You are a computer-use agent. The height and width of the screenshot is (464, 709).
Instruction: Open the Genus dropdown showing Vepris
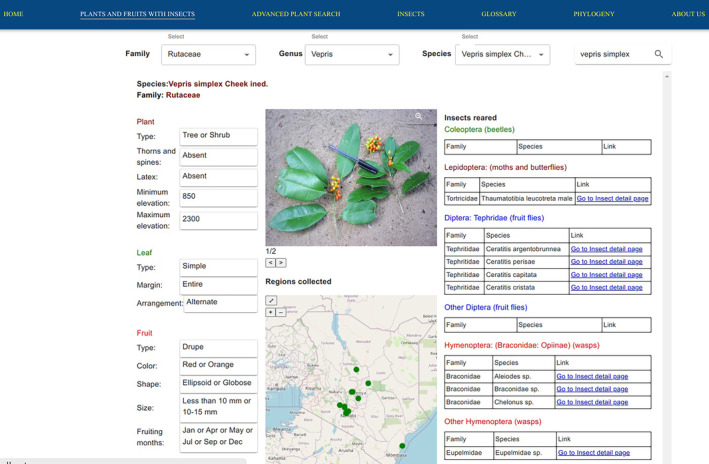pyautogui.click(x=352, y=54)
